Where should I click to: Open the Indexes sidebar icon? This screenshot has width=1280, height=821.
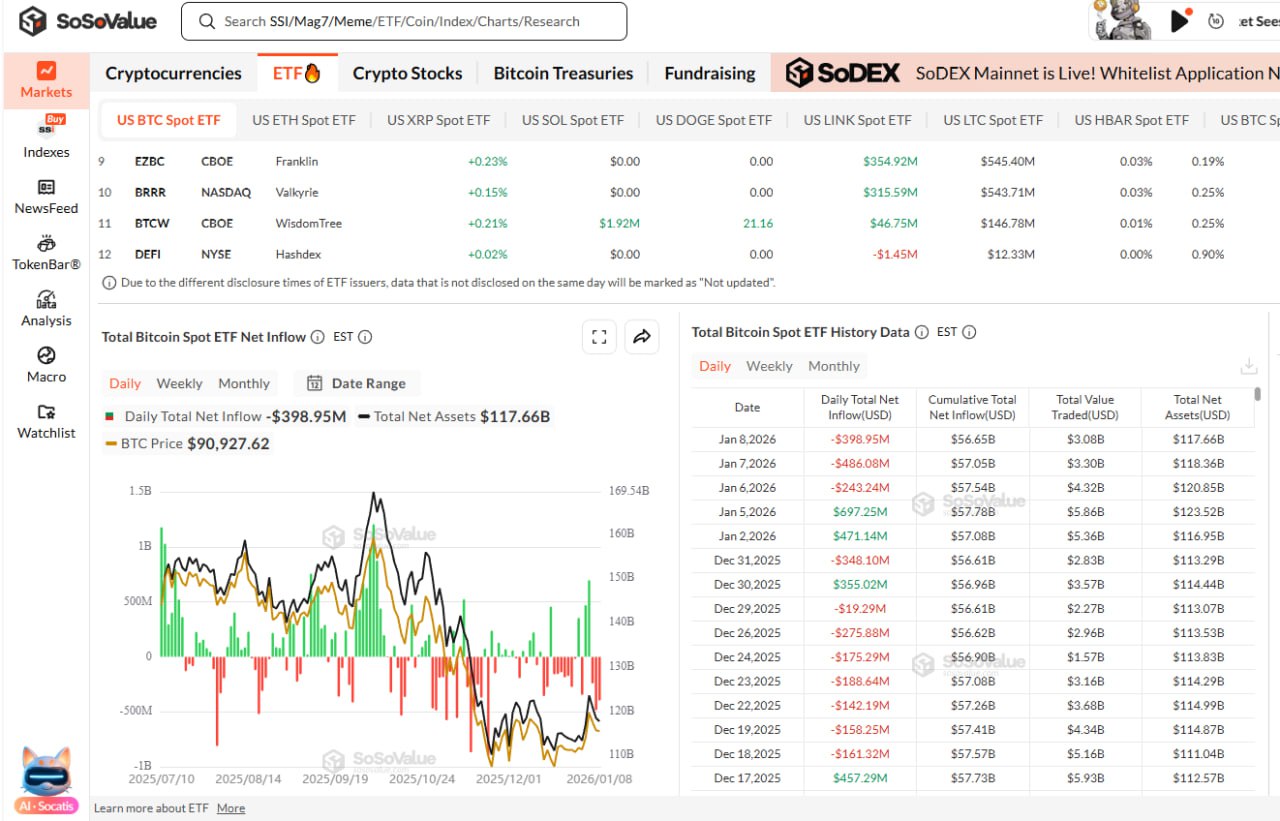(x=46, y=128)
